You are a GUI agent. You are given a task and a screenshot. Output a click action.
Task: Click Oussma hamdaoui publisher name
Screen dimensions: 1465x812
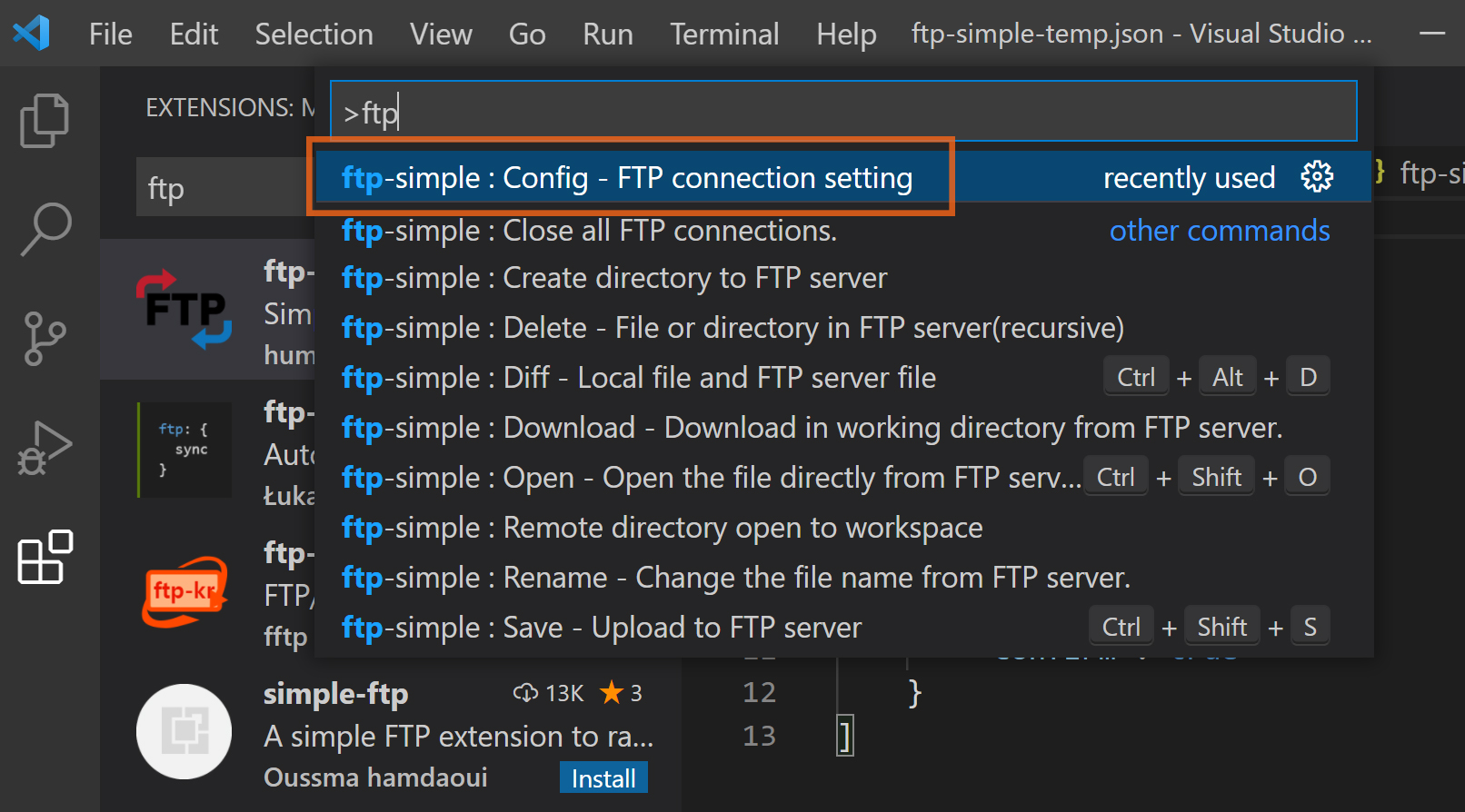(x=375, y=777)
